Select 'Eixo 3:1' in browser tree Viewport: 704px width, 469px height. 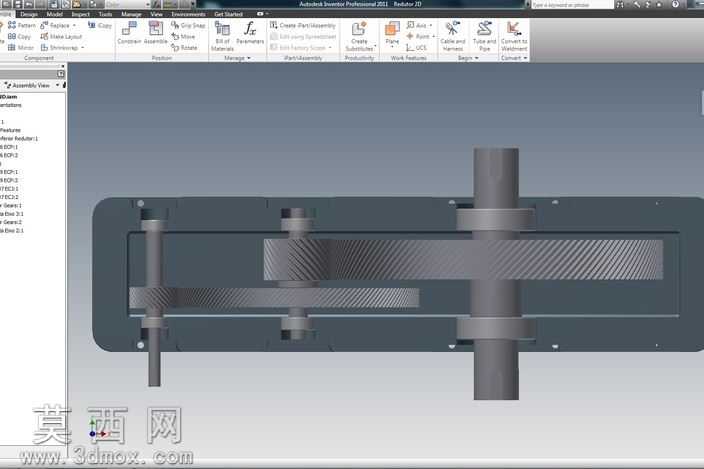12,214
